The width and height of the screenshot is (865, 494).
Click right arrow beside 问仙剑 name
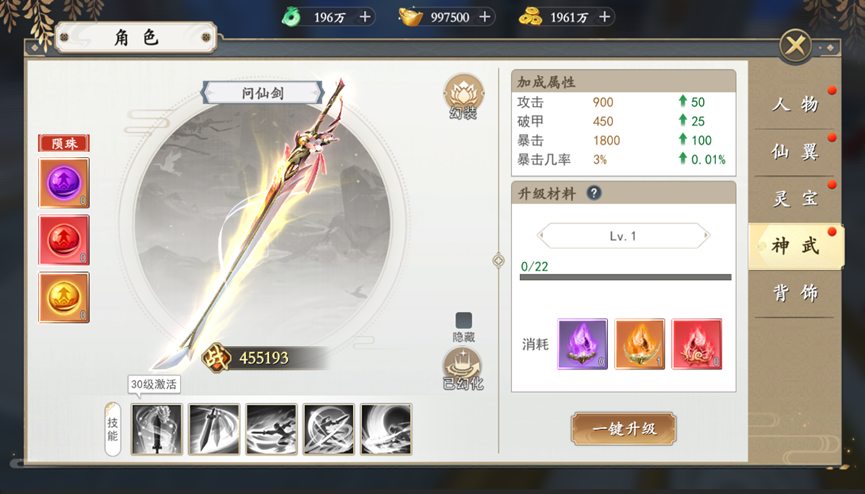(x=318, y=92)
